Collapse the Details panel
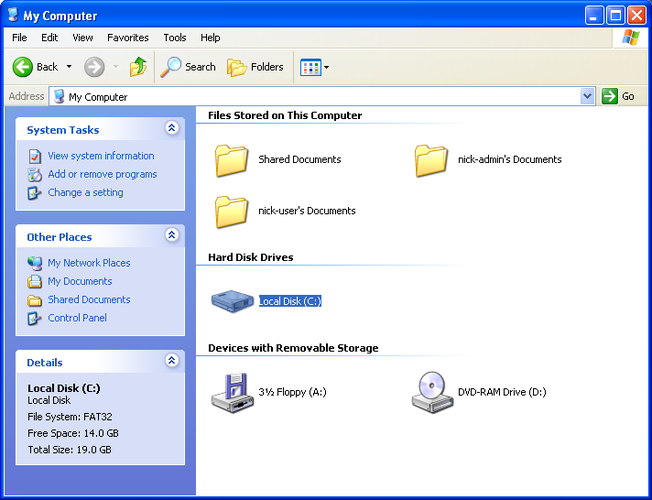652x500 pixels. tap(172, 360)
